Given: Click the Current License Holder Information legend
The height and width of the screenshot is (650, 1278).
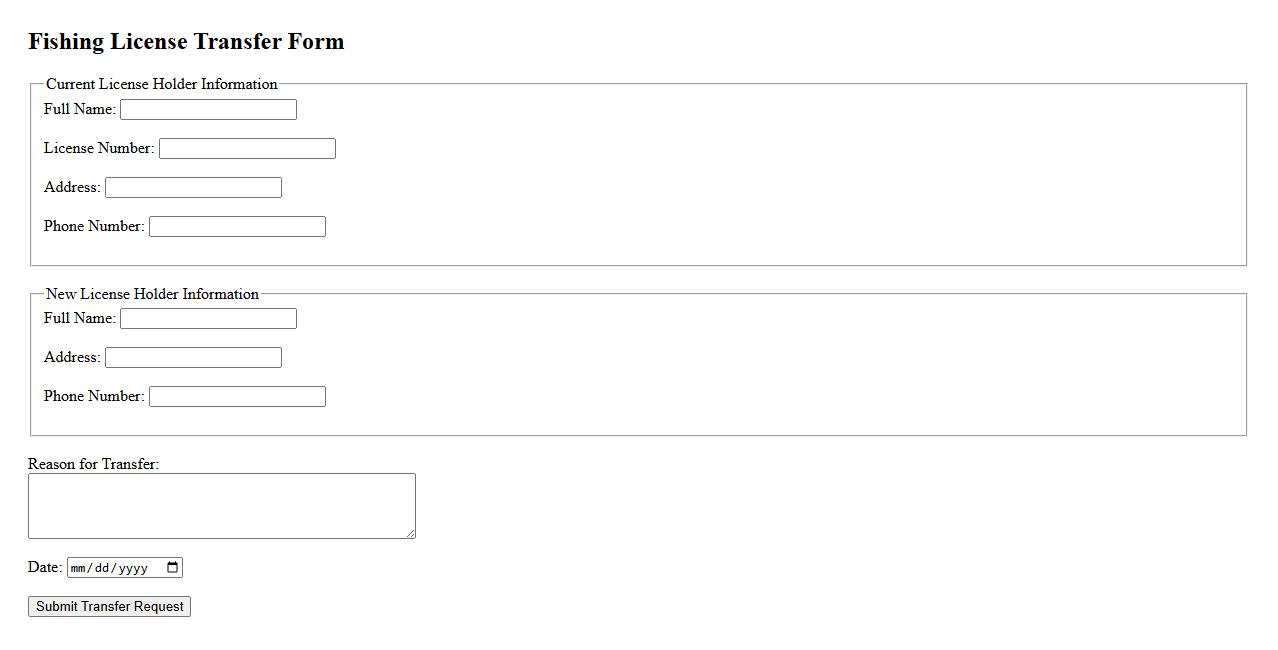Looking at the screenshot, I should point(161,84).
